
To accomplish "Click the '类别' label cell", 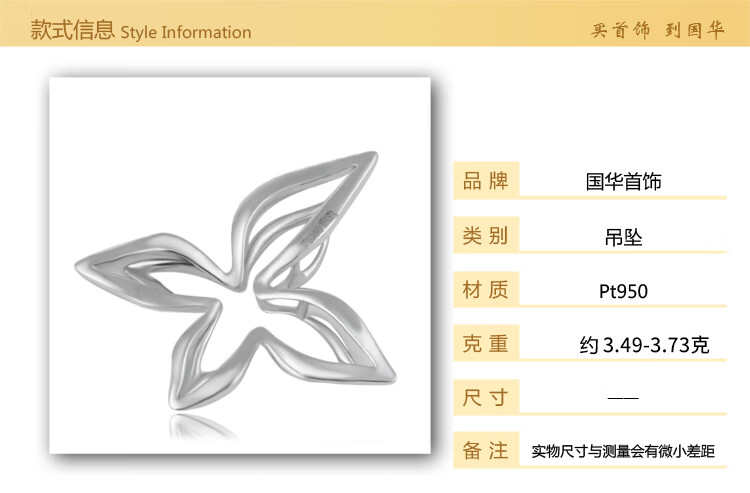I will (486, 235).
